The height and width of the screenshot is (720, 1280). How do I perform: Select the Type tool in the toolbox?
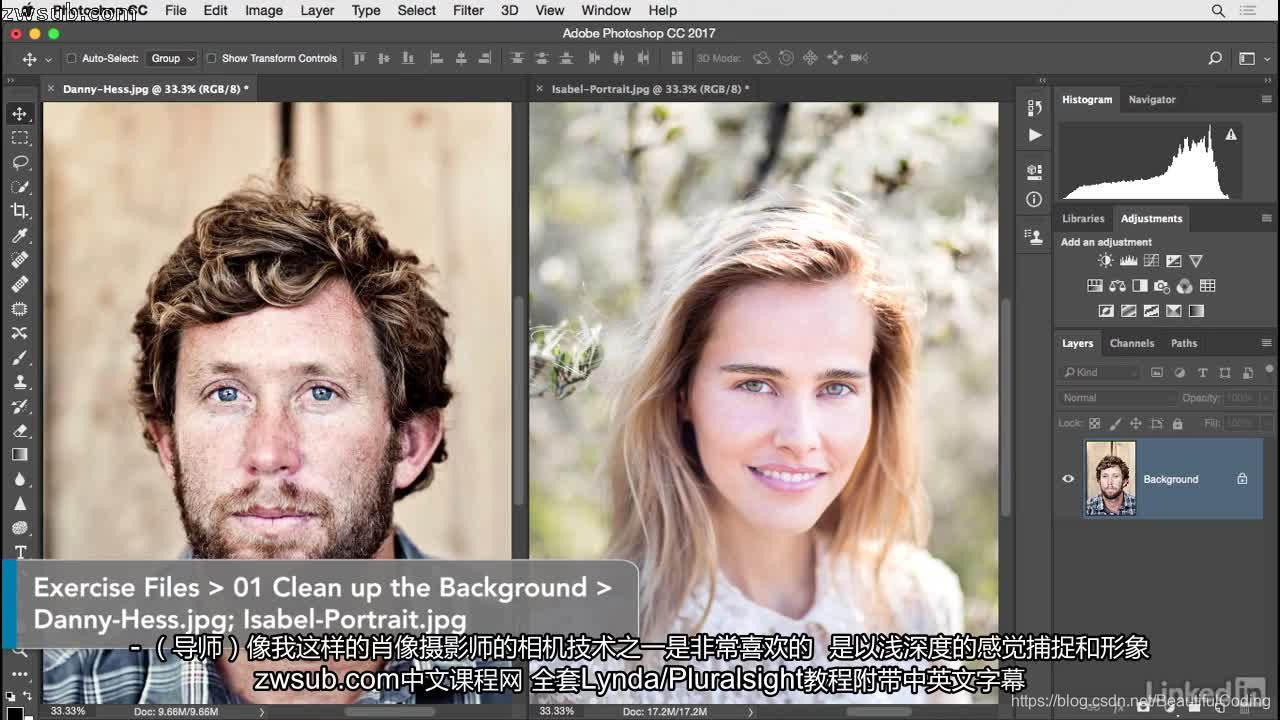click(20, 552)
